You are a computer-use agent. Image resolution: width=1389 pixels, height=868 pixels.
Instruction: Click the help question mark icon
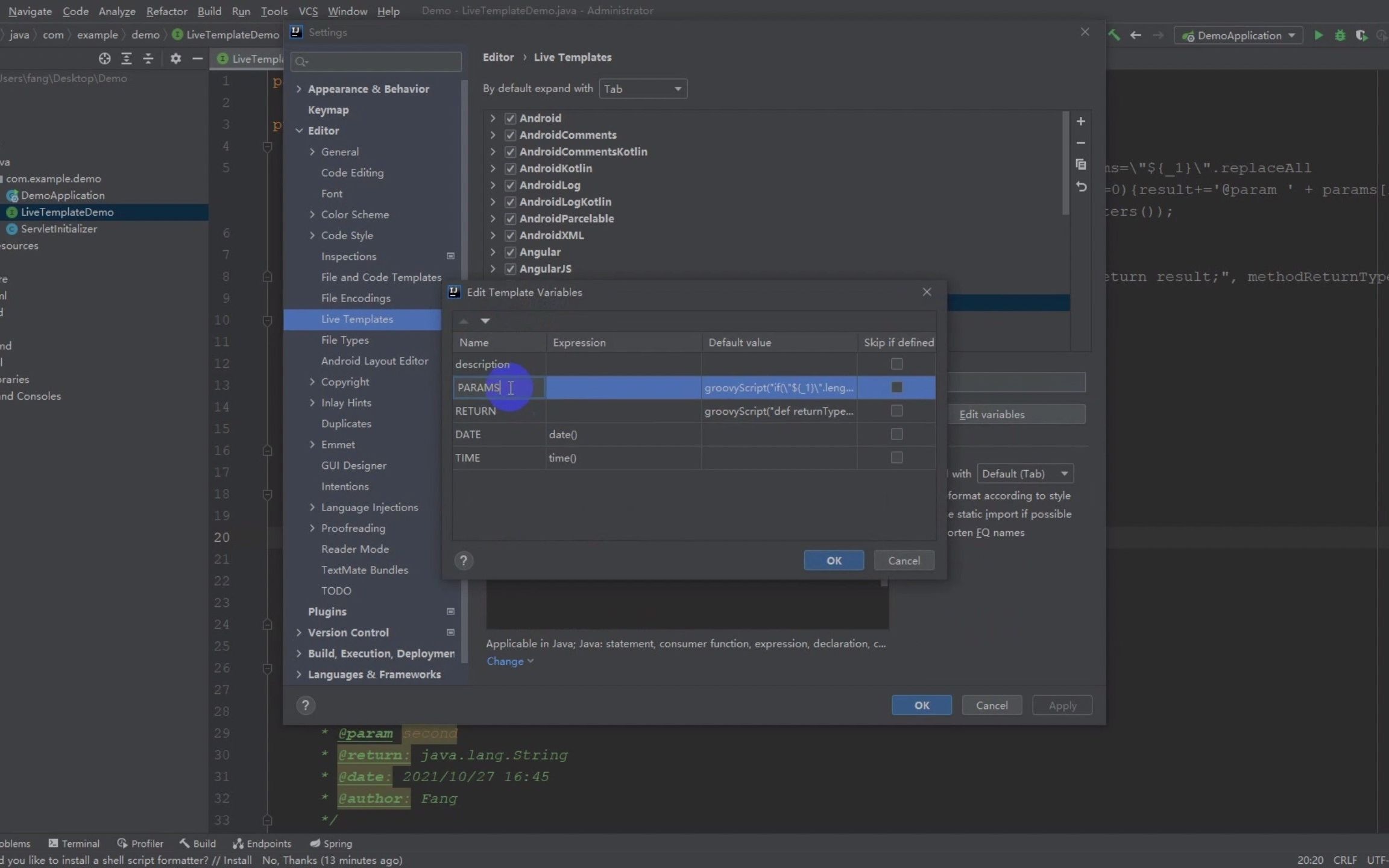[x=463, y=560]
